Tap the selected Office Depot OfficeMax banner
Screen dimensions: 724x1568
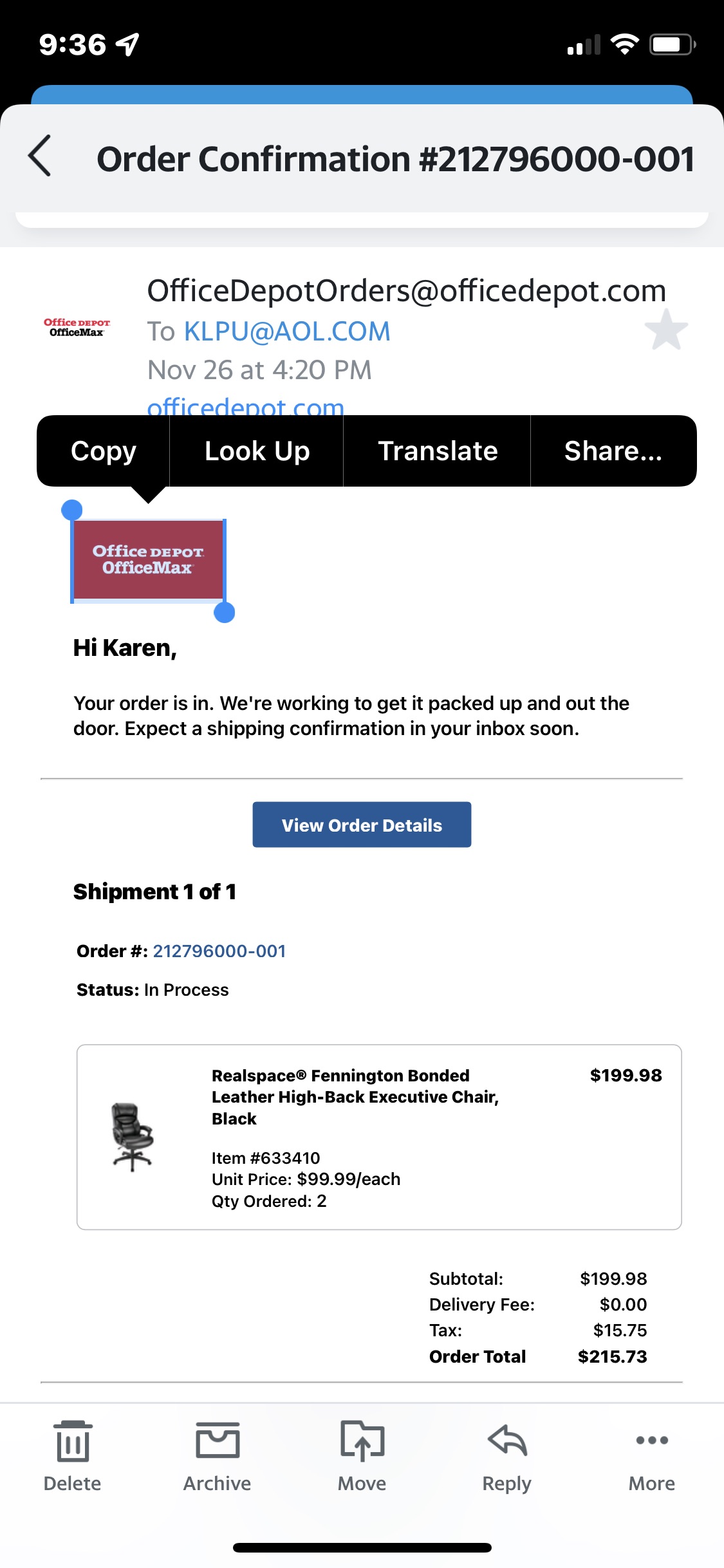click(148, 560)
